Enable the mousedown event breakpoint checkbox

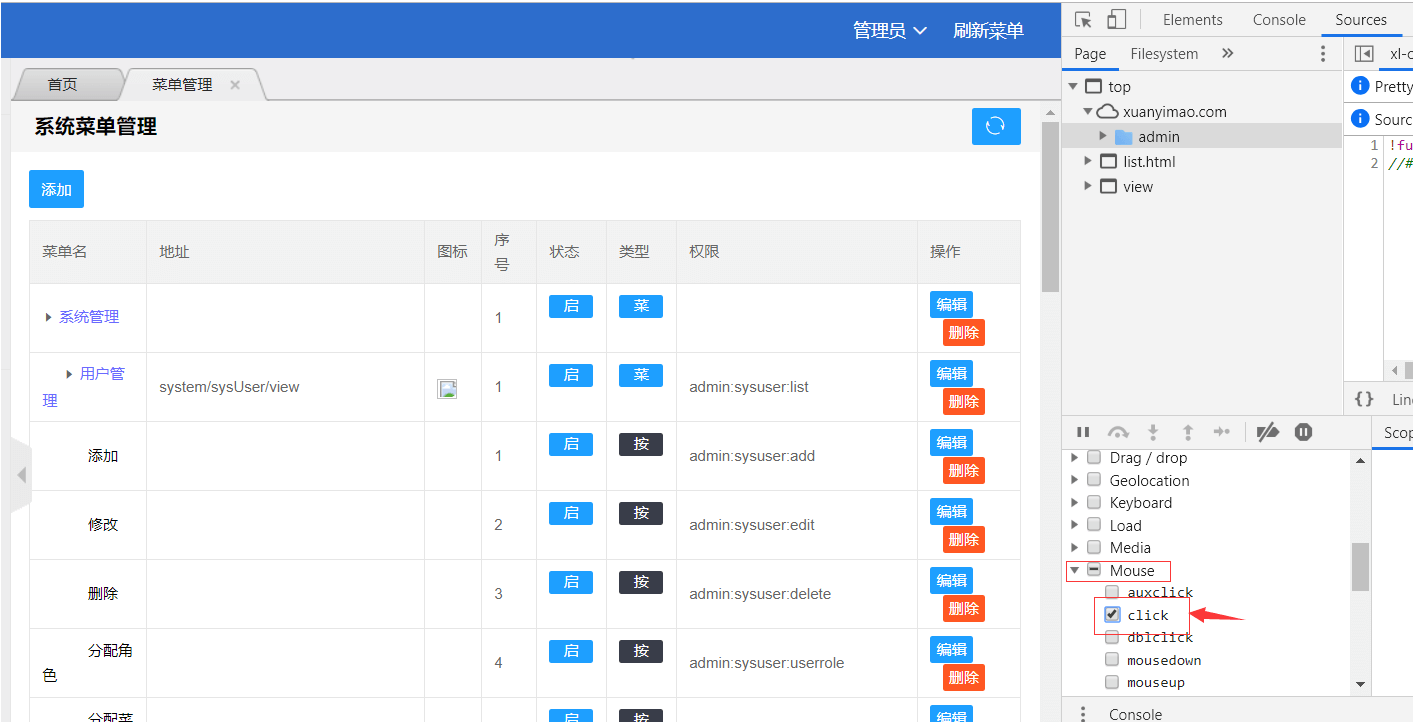(x=1112, y=660)
